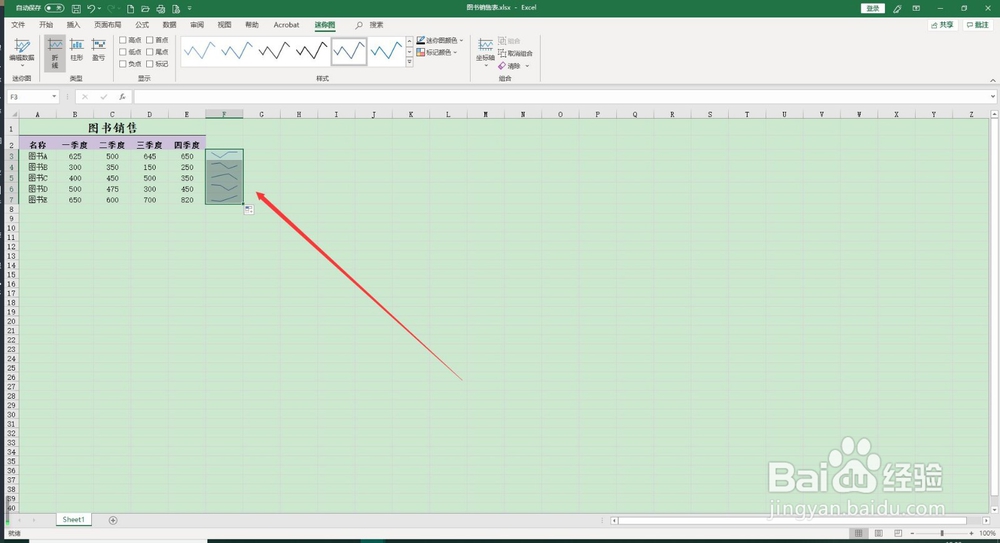Screen dimensions: 1000x543
Task: Add a new sheet with plus icon
Action: point(113,520)
